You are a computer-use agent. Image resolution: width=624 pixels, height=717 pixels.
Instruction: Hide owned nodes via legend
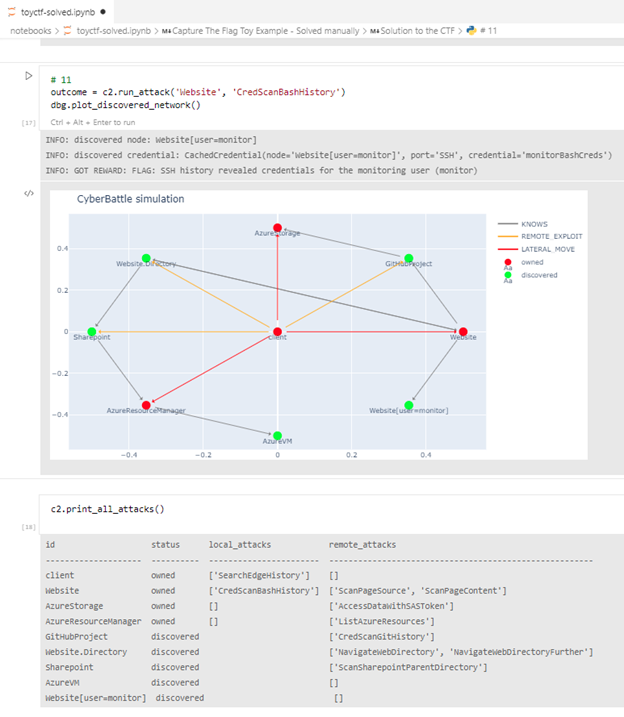tap(532, 261)
